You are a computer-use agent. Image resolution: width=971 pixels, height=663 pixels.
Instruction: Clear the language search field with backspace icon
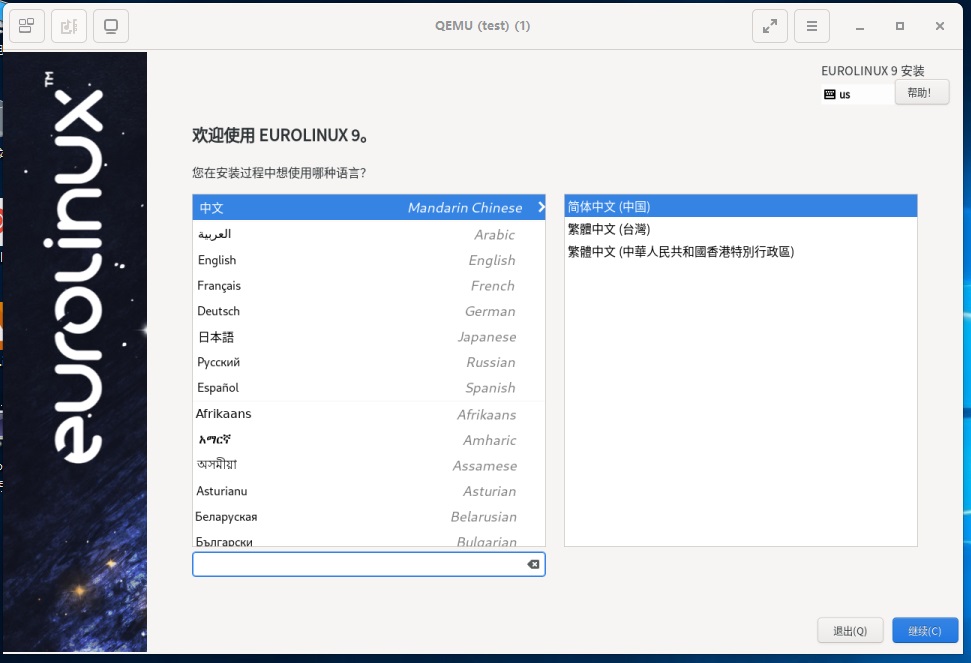point(533,564)
